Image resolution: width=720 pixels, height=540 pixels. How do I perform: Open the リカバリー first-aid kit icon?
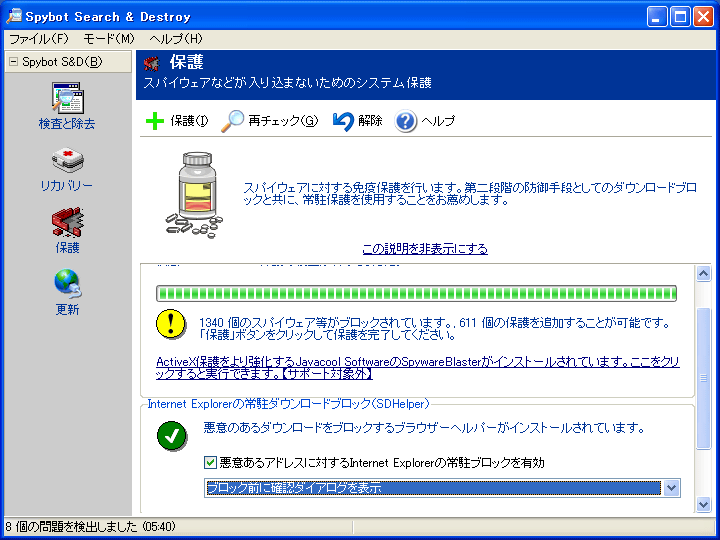tap(68, 160)
